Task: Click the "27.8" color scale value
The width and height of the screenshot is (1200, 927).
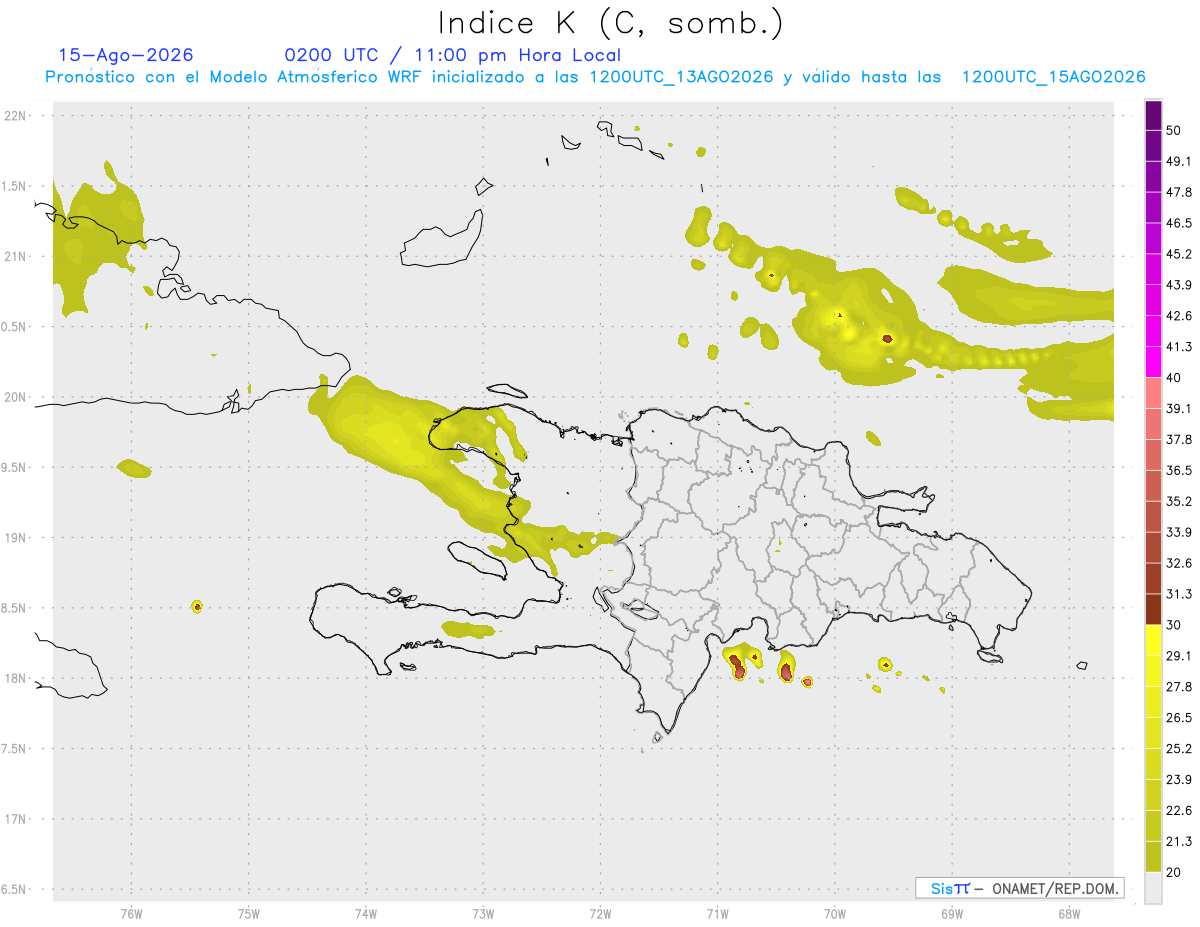Action: 1179,687
